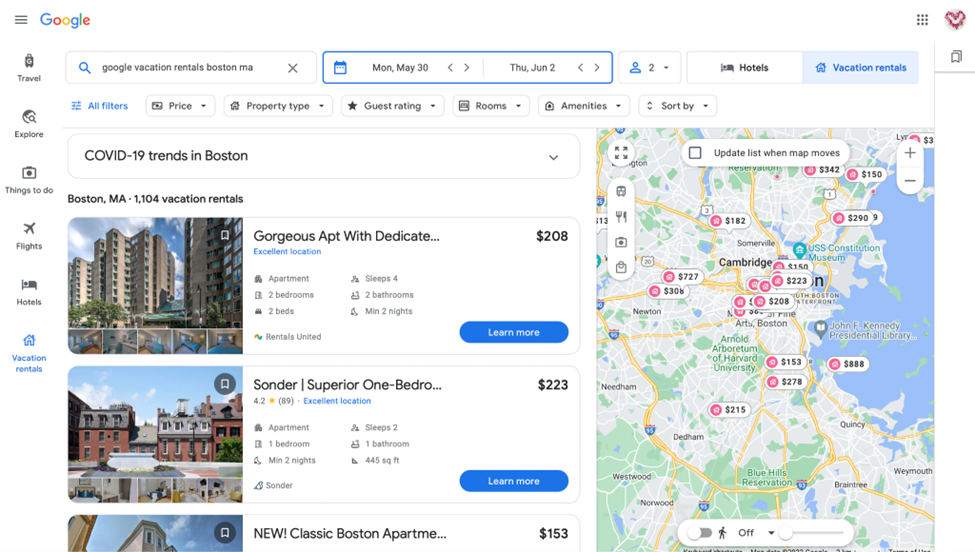Open the Sort by dropdown

point(678,106)
